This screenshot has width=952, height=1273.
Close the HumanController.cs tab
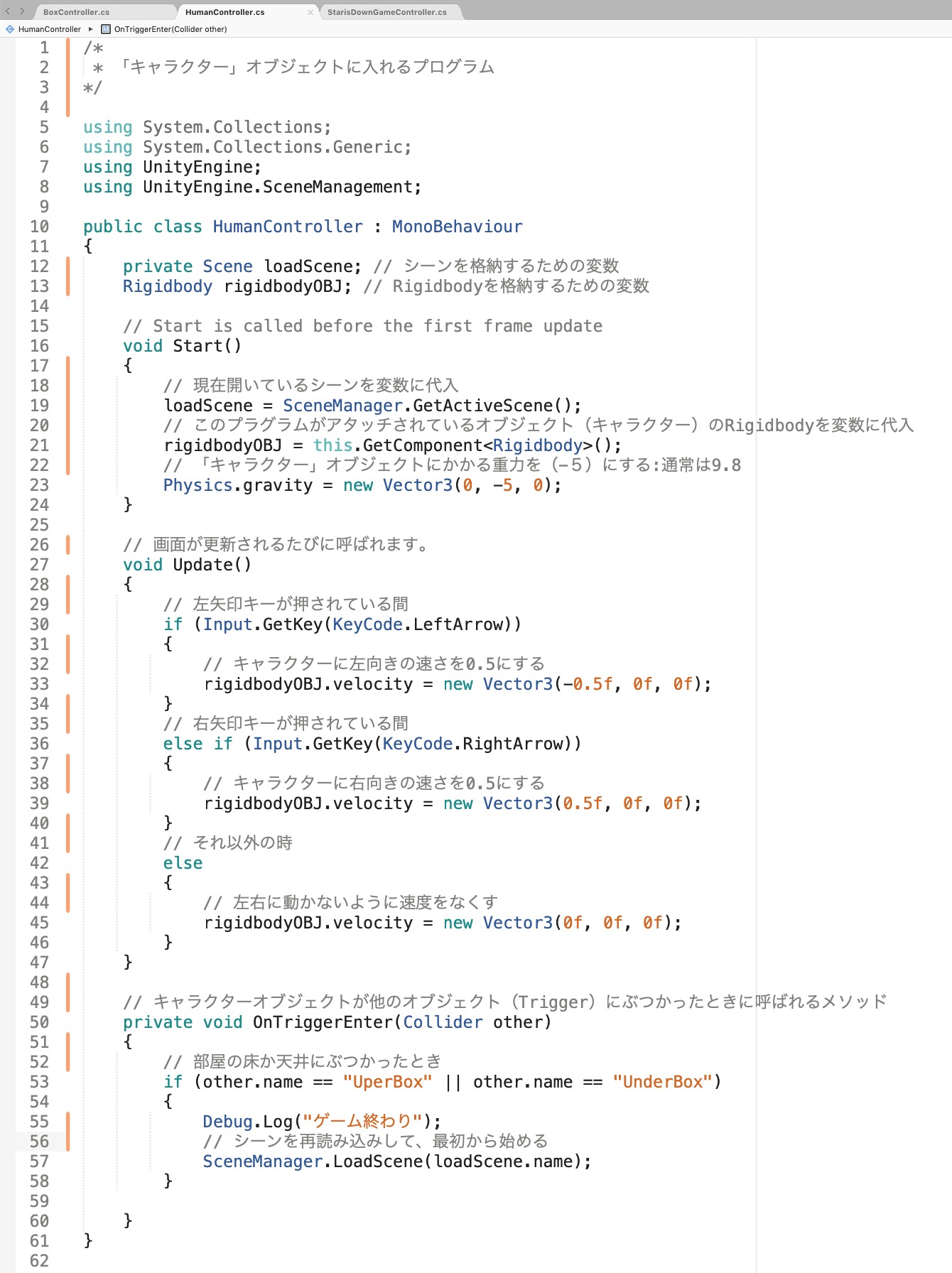click(310, 12)
